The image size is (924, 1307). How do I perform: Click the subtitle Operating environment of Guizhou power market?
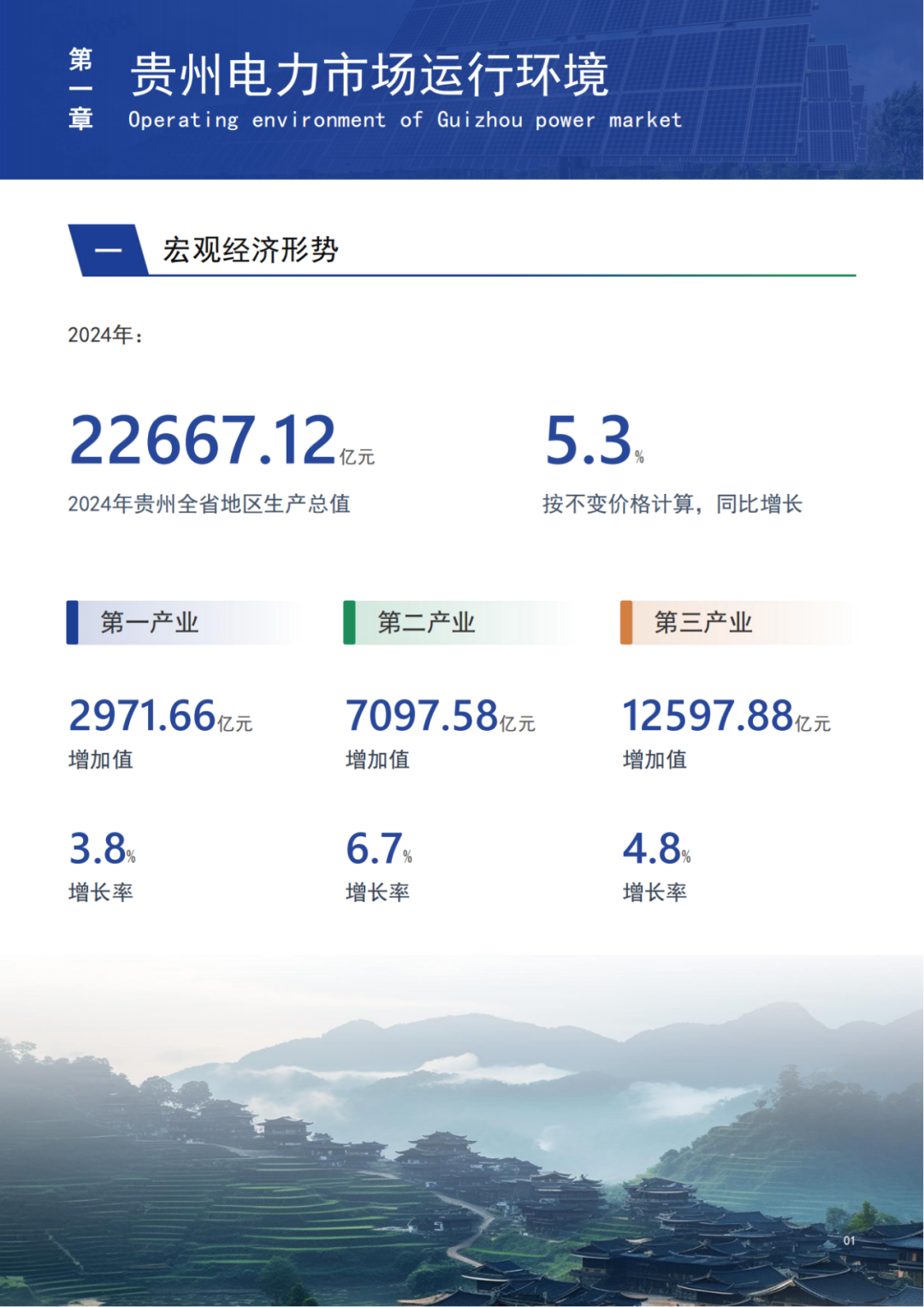406,120
